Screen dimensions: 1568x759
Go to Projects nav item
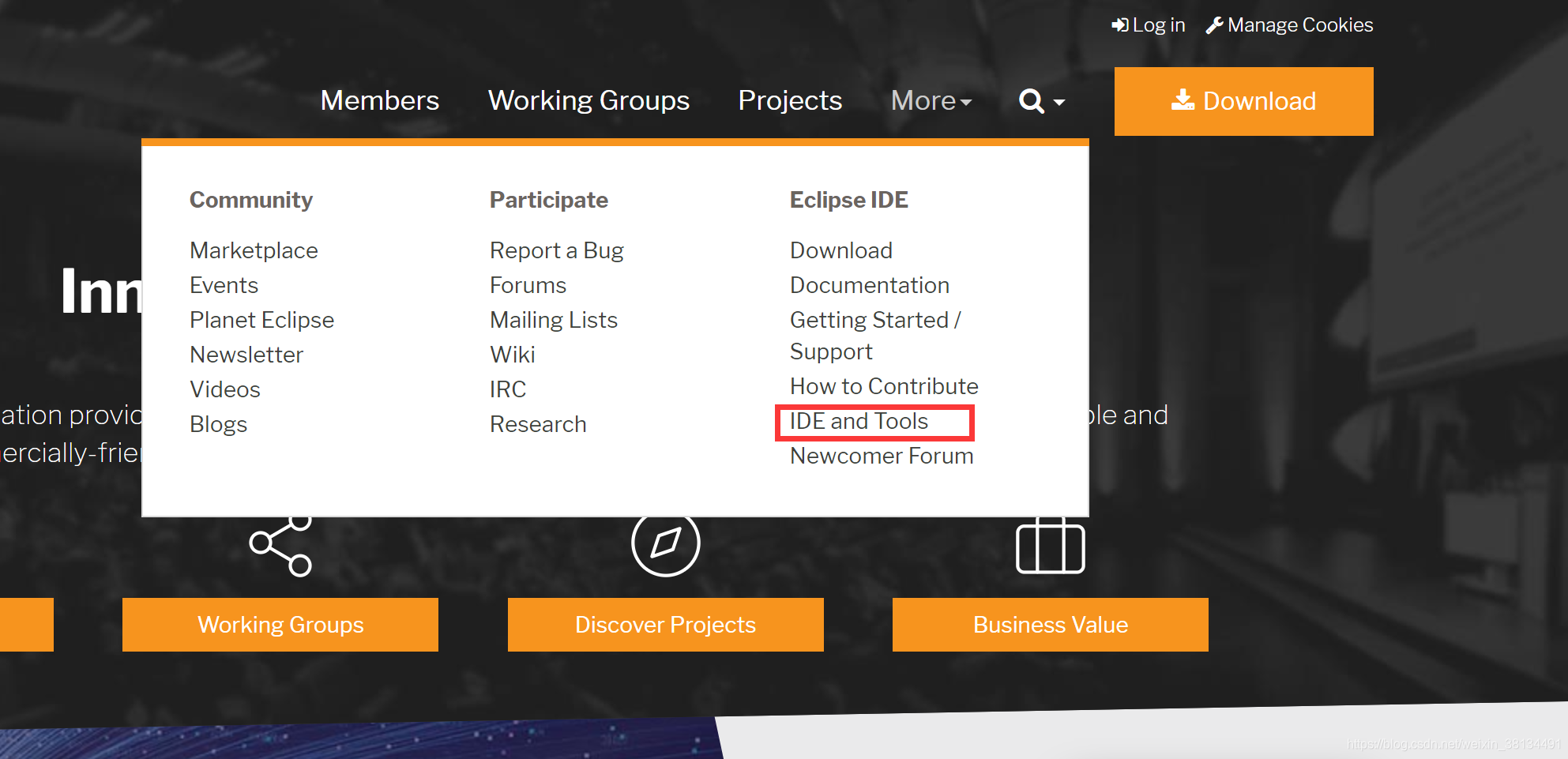pyautogui.click(x=790, y=101)
